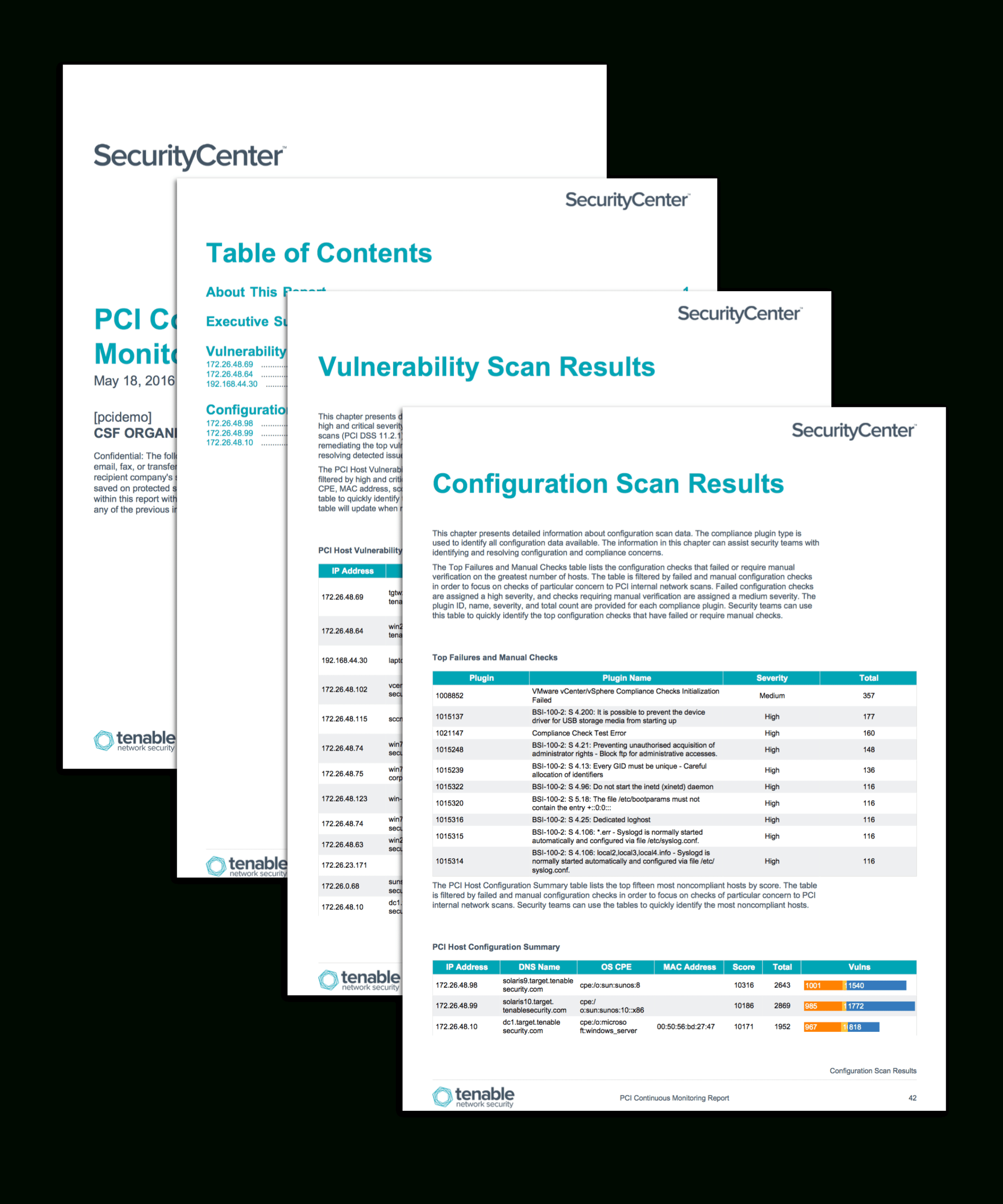Viewport: 1003px width, 1204px height.
Task: Click page number 42 in the footer
Action: [x=912, y=1099]
